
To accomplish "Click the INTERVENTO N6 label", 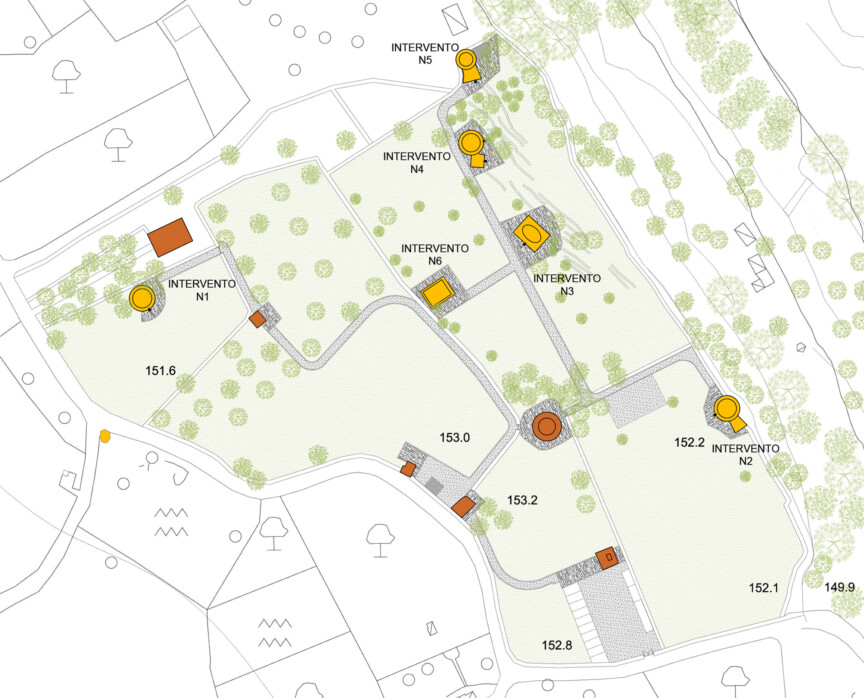I will [435, 255].
